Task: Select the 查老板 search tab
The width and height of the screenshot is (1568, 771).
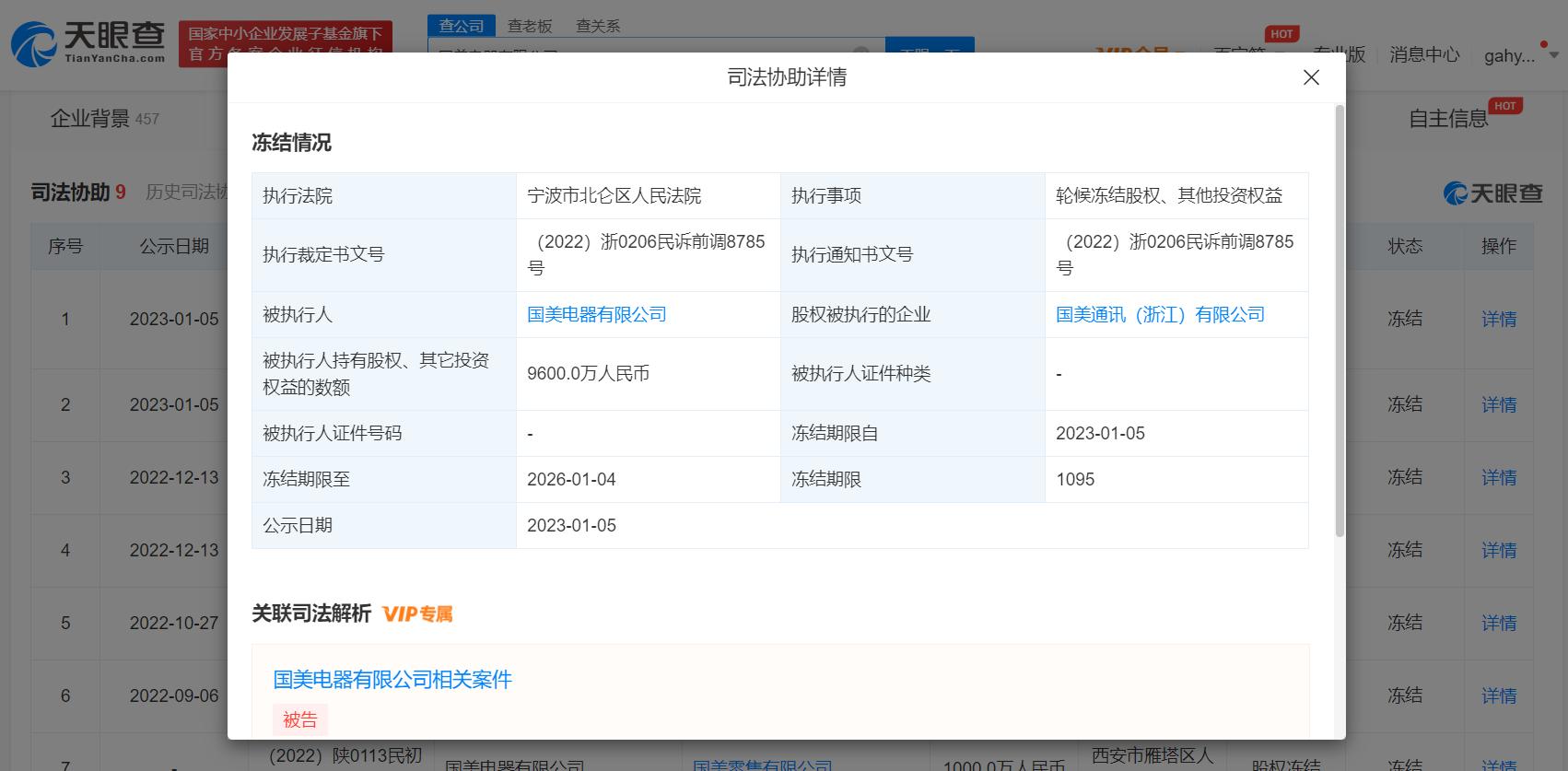Action: pos(530,26)
